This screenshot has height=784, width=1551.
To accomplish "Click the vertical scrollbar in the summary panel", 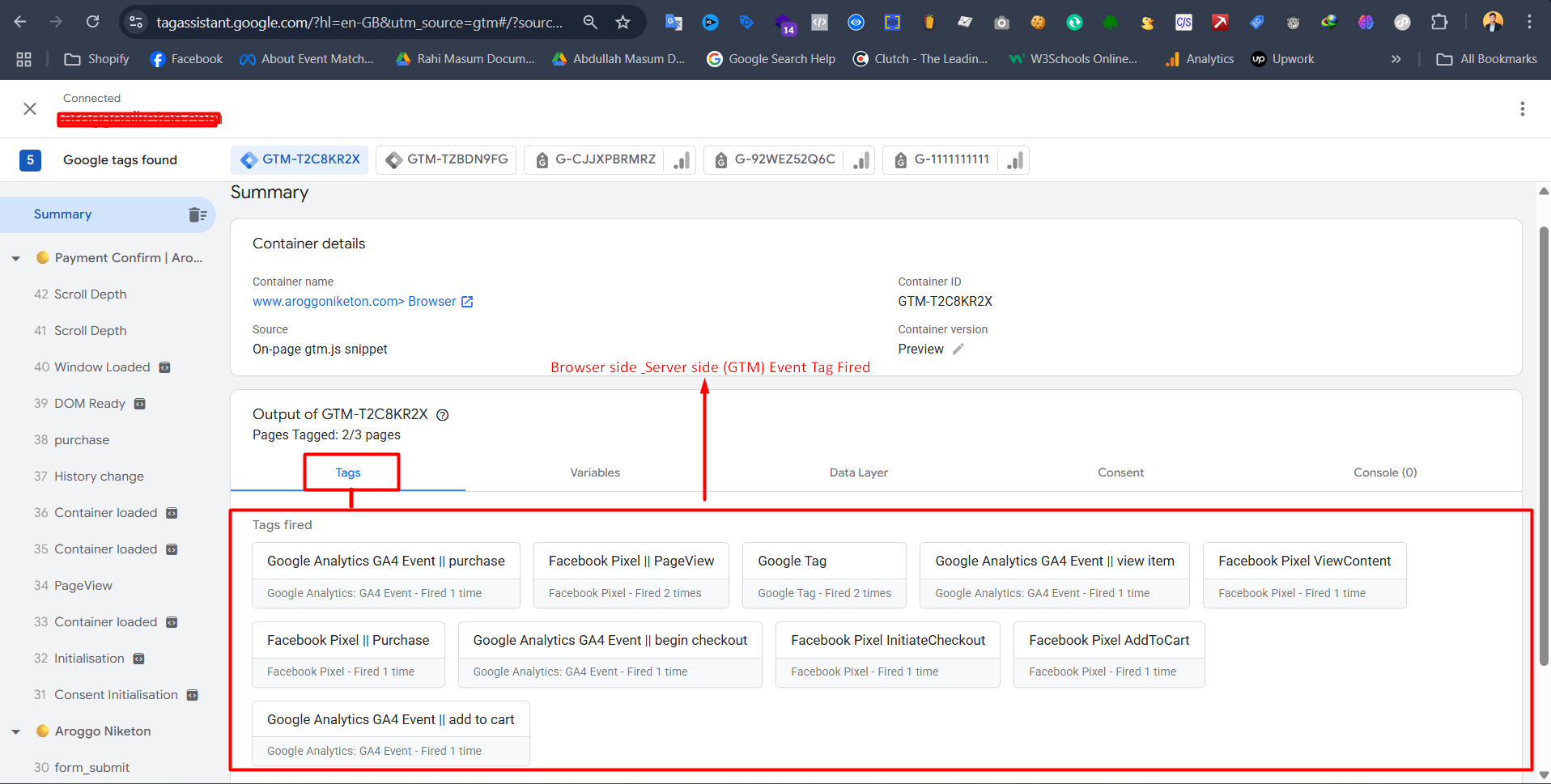I will [1543, 445].
